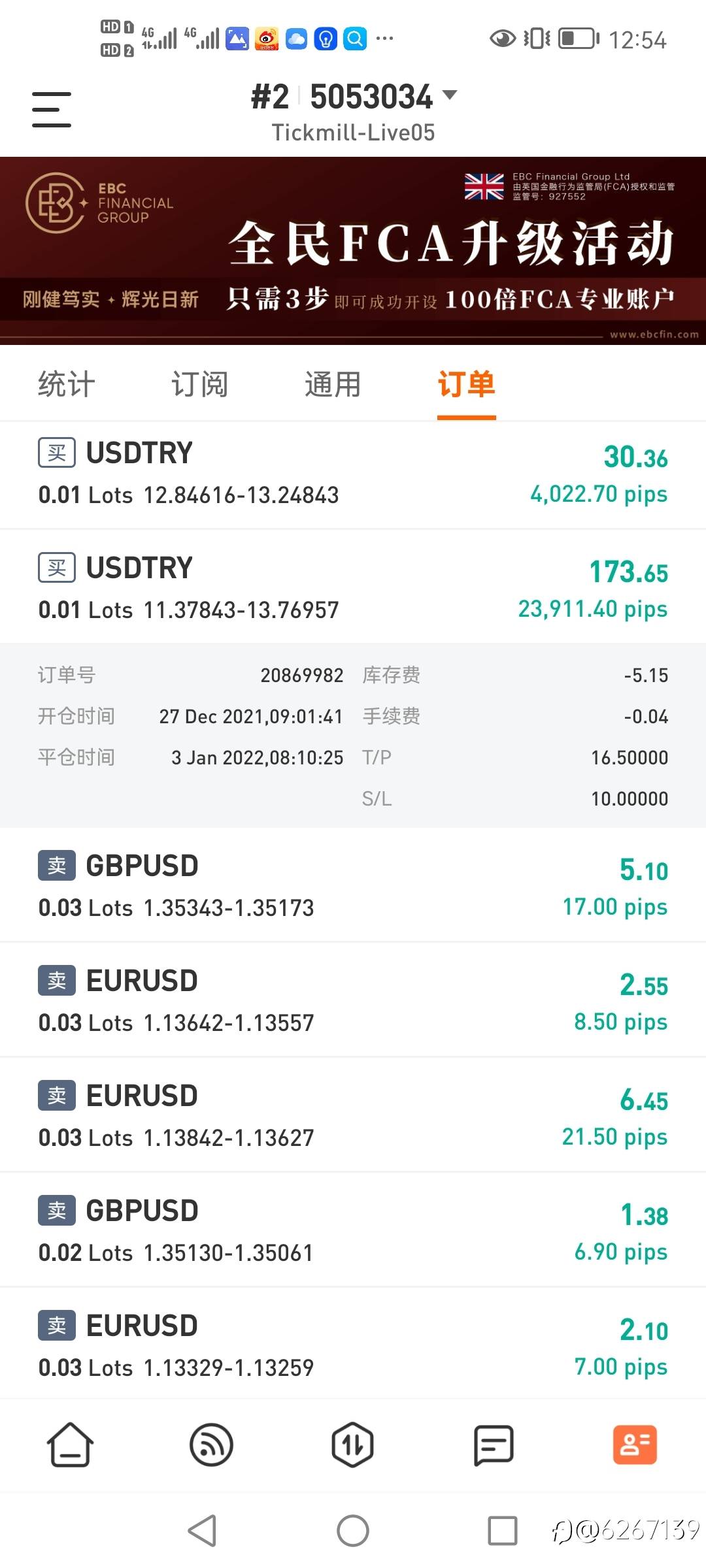Image resolution: width=706 pixels, height=1568 pixels.
Task: Open the trade arrows hexagon icon
Action: [352, 1445]
